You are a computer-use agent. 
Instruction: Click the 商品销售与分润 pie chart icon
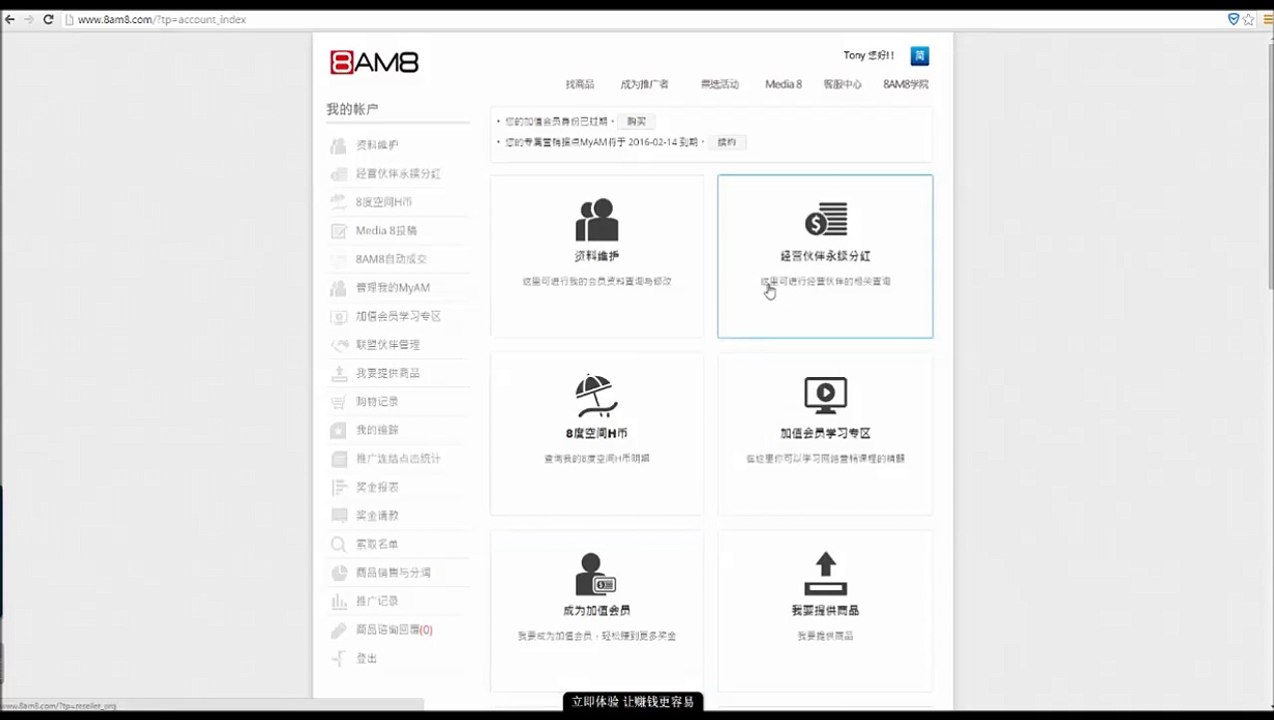[338, 573]
